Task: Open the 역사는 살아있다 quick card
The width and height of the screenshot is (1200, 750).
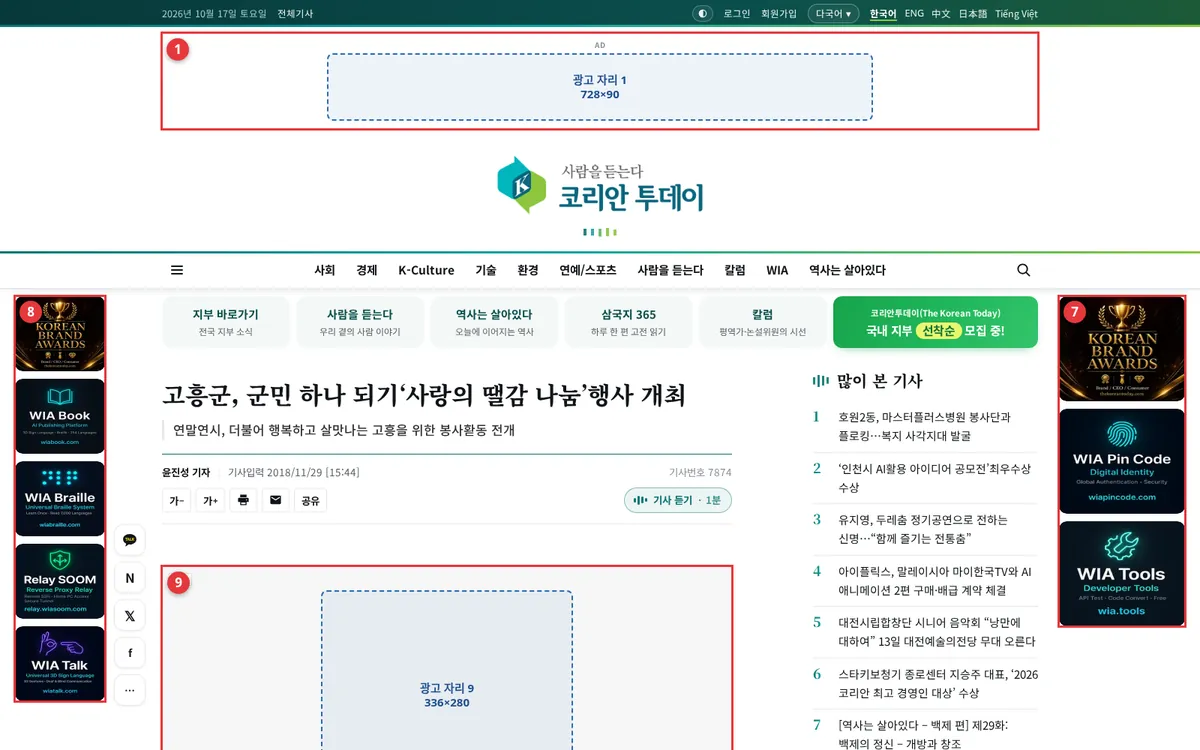Action: pos(494,322)
